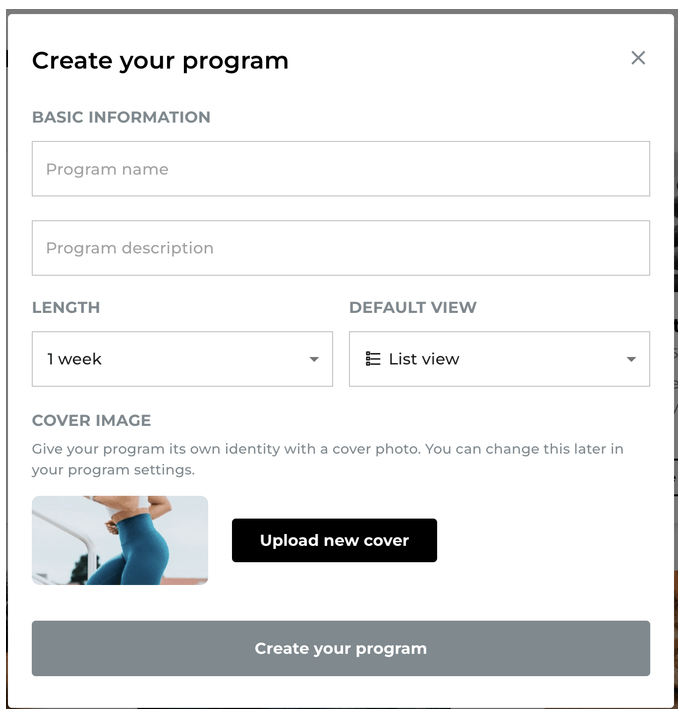Click the caret arrow on List view dropdown

[x=631, y=360]
